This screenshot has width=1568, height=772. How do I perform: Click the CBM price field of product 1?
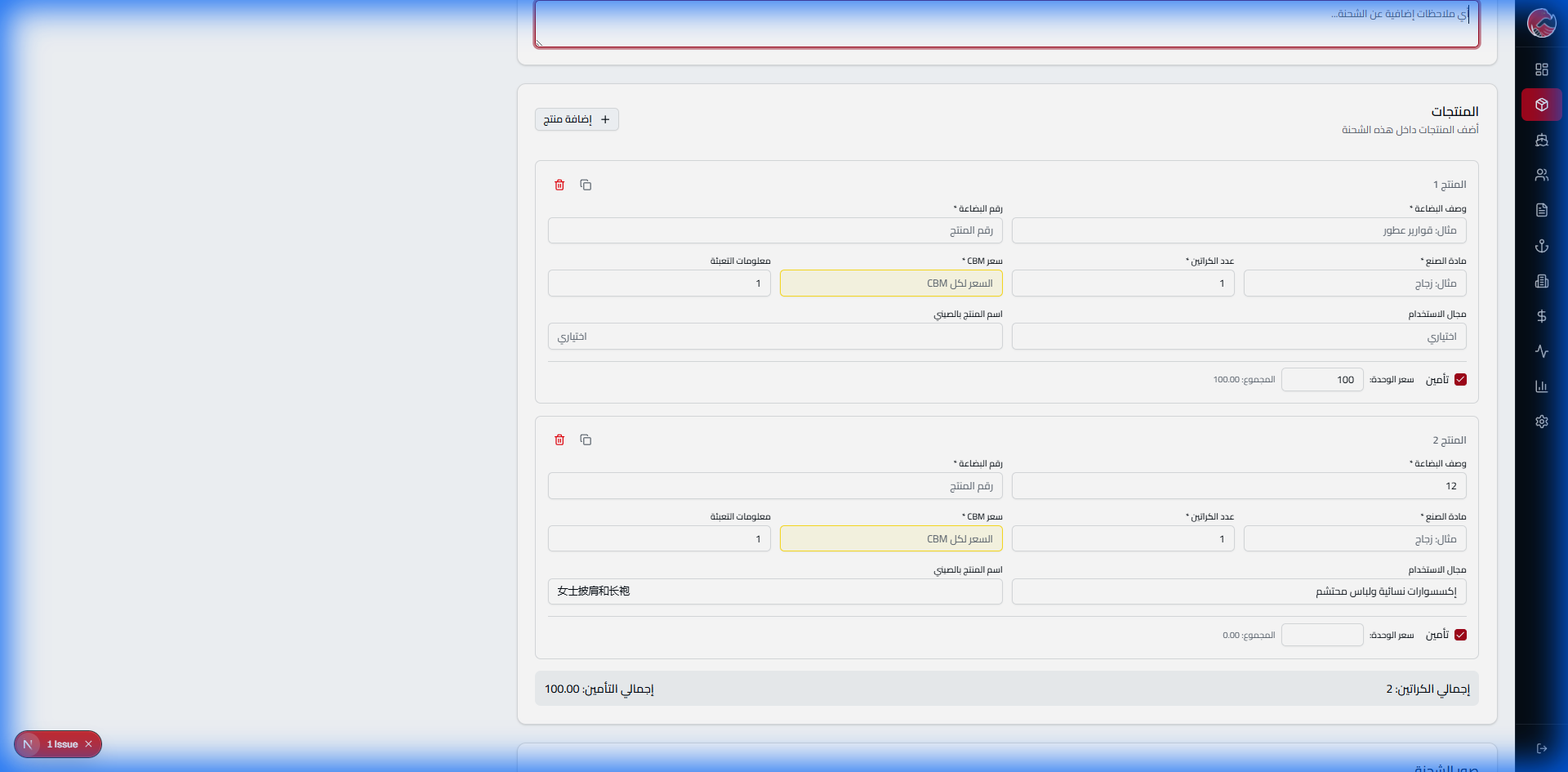click(890, 283)
